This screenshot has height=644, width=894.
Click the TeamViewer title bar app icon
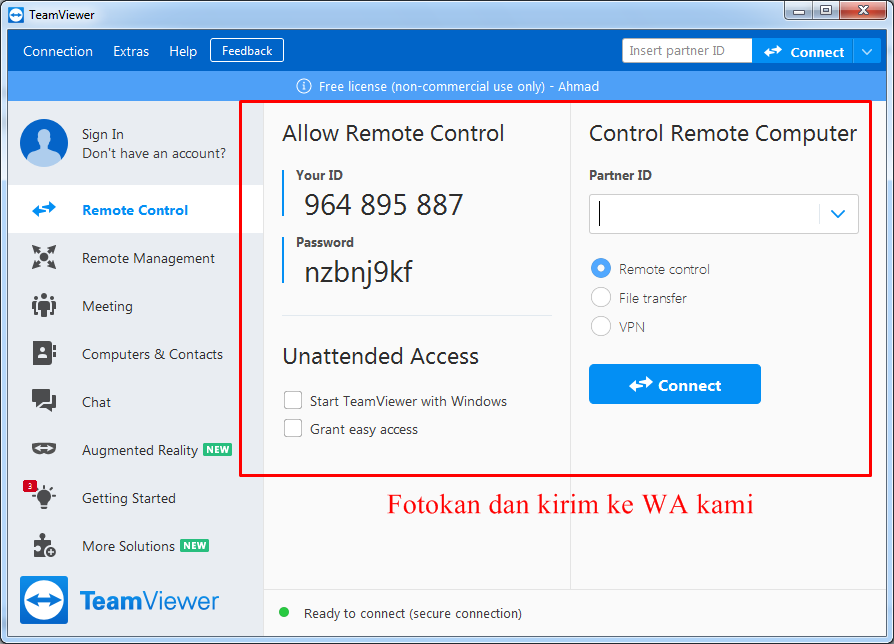point(16,15)
